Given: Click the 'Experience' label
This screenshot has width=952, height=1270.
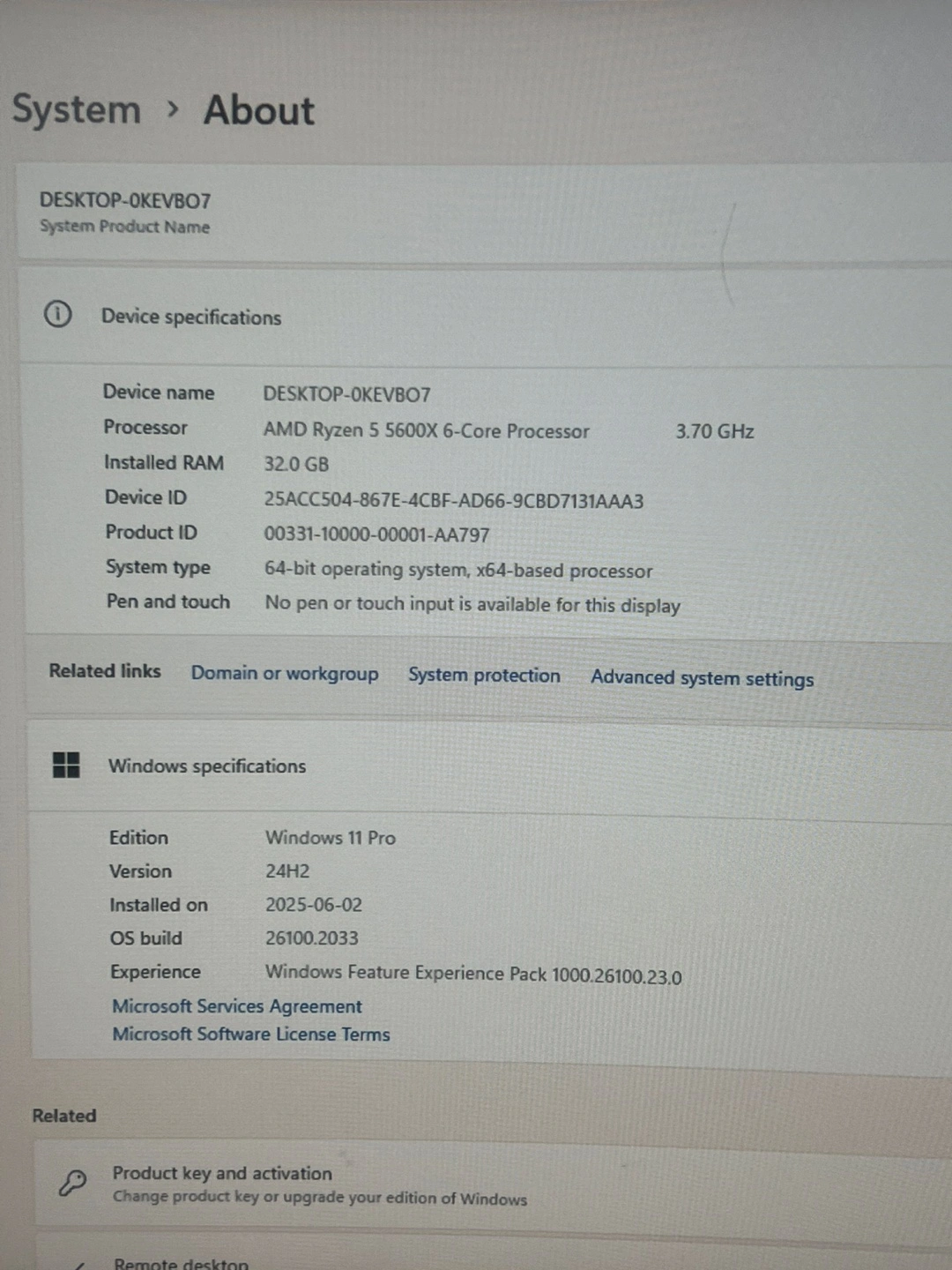Looking at the screenshot, I should click(x=155, y=972).
